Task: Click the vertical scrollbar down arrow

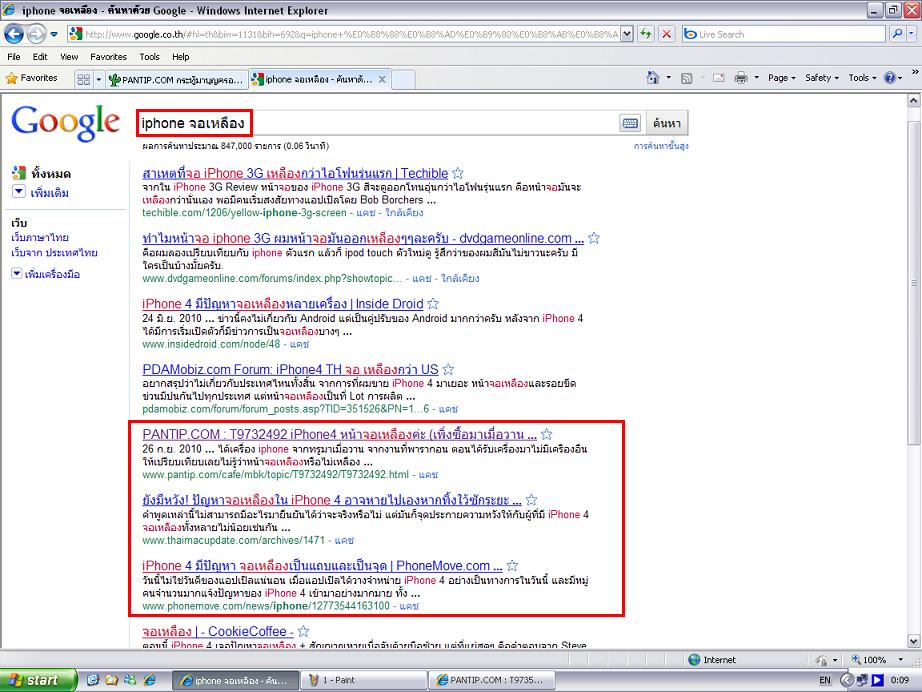Action: [913, 641]
